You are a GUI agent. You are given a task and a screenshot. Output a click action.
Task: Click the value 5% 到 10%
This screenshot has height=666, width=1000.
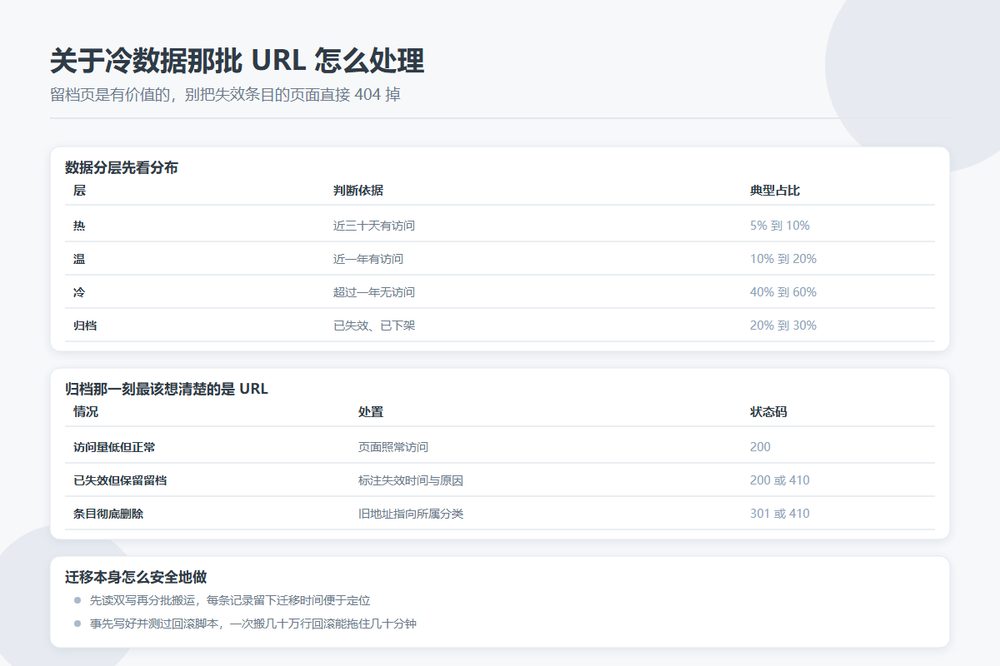pos(779,225)
